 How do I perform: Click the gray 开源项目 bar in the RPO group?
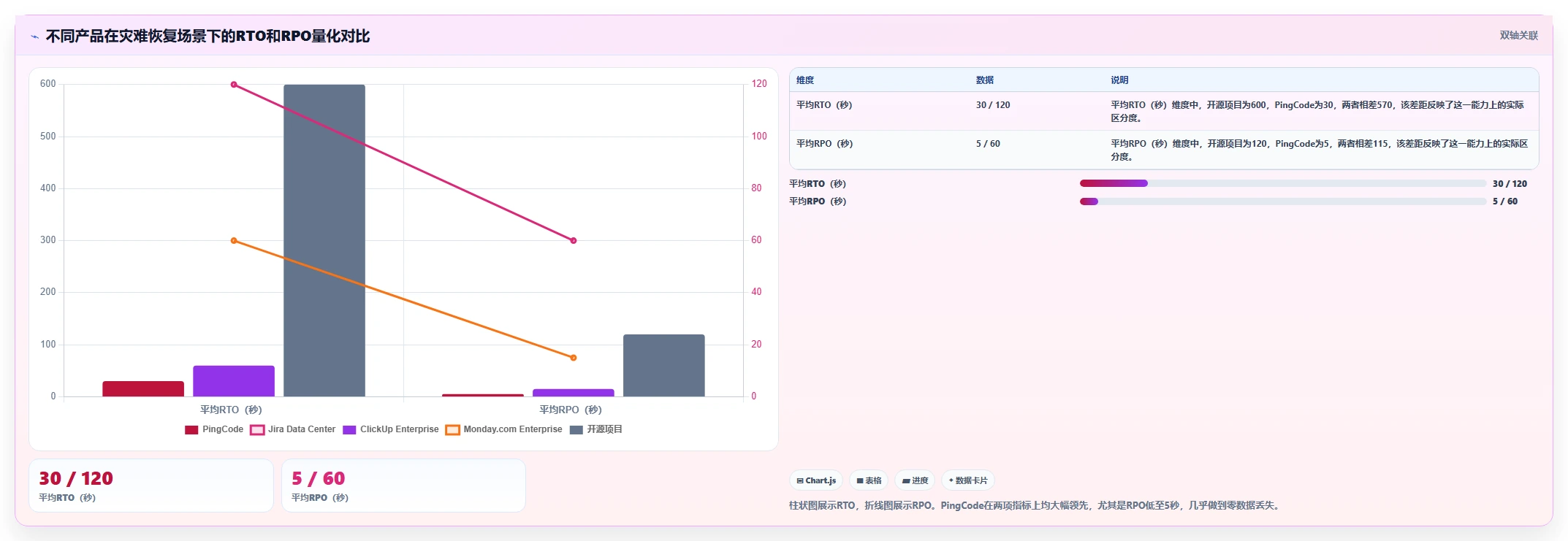[664, 366]
